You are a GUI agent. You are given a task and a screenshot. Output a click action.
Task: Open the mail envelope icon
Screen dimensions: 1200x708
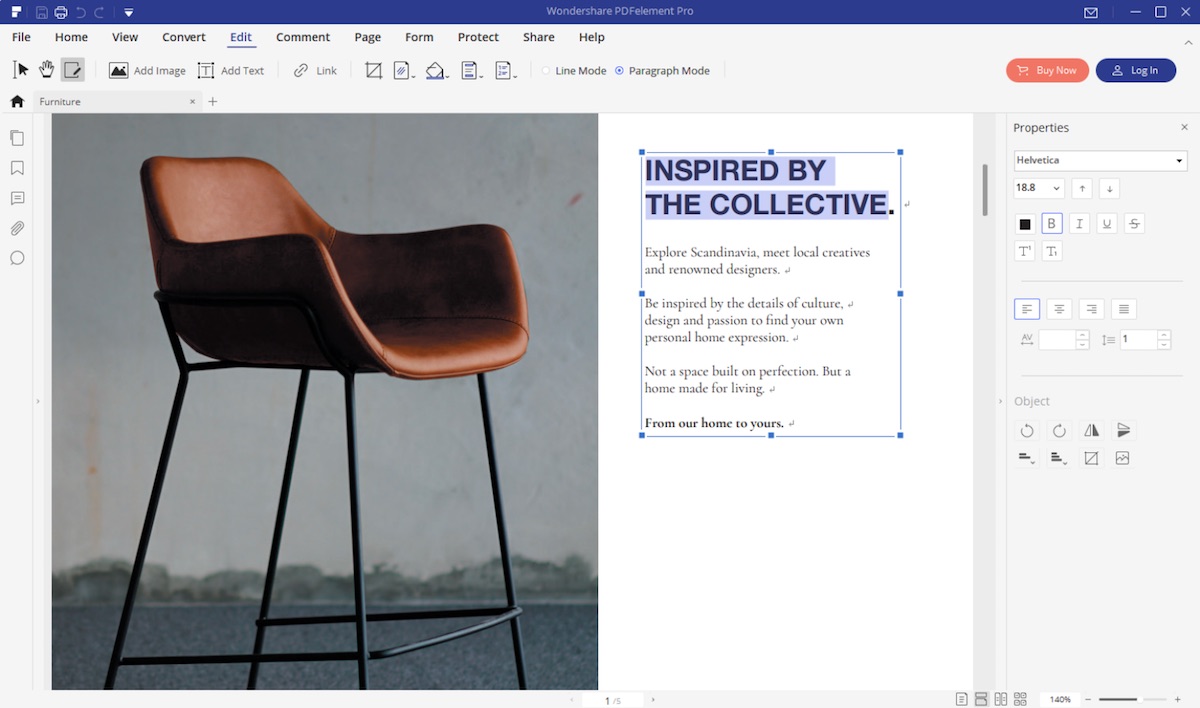1091,12
